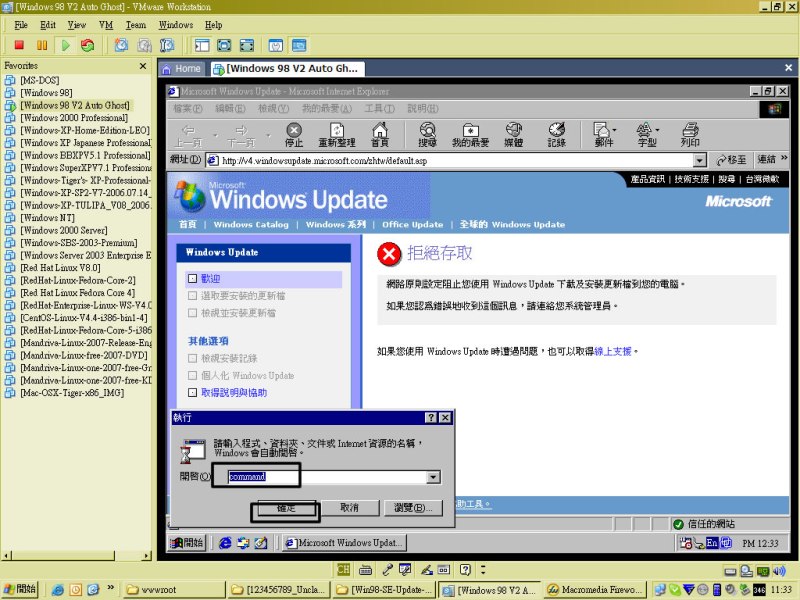Click the IE back (上一頁) button
Image resolution: width=800 pixels, height=600 pixels.
[188, 135]
